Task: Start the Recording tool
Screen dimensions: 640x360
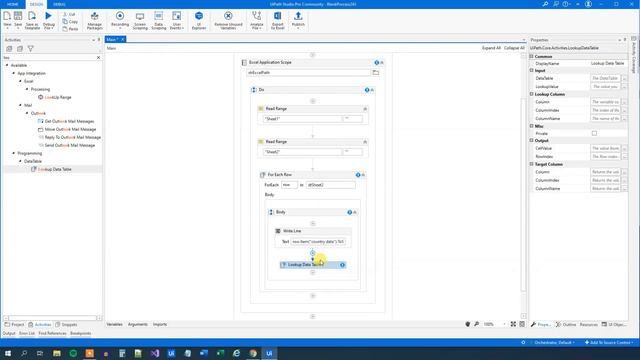Action: 120,20
